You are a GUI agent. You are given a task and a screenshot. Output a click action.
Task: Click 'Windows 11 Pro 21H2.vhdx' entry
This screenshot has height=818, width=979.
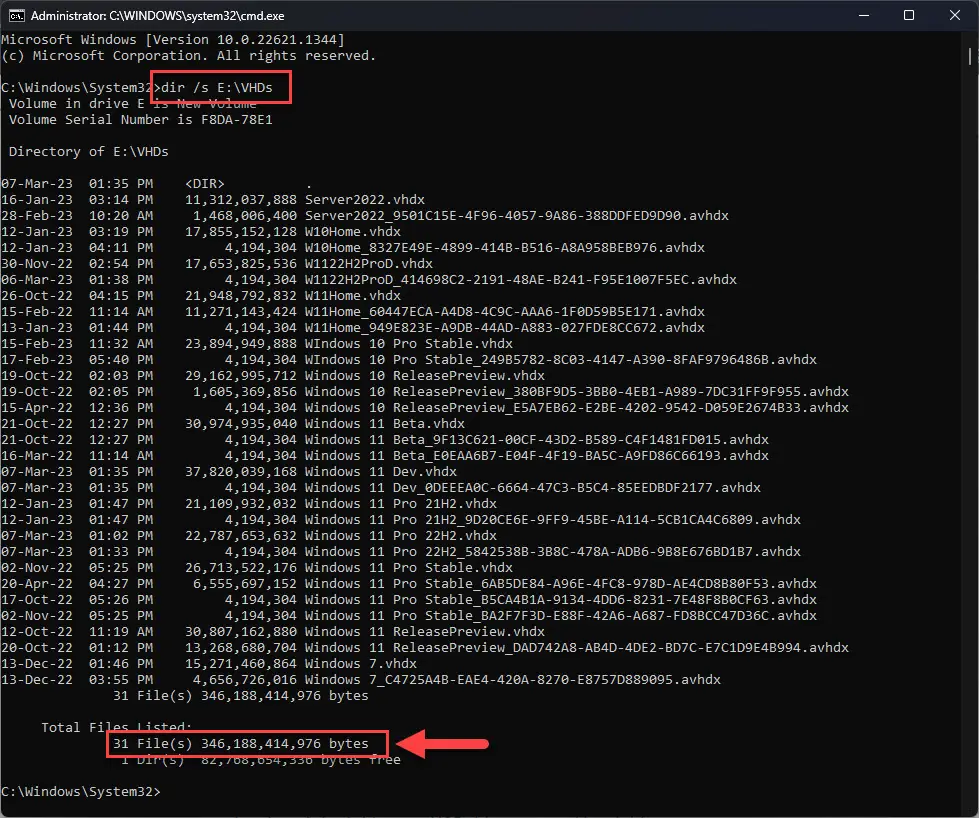point(401,503)
